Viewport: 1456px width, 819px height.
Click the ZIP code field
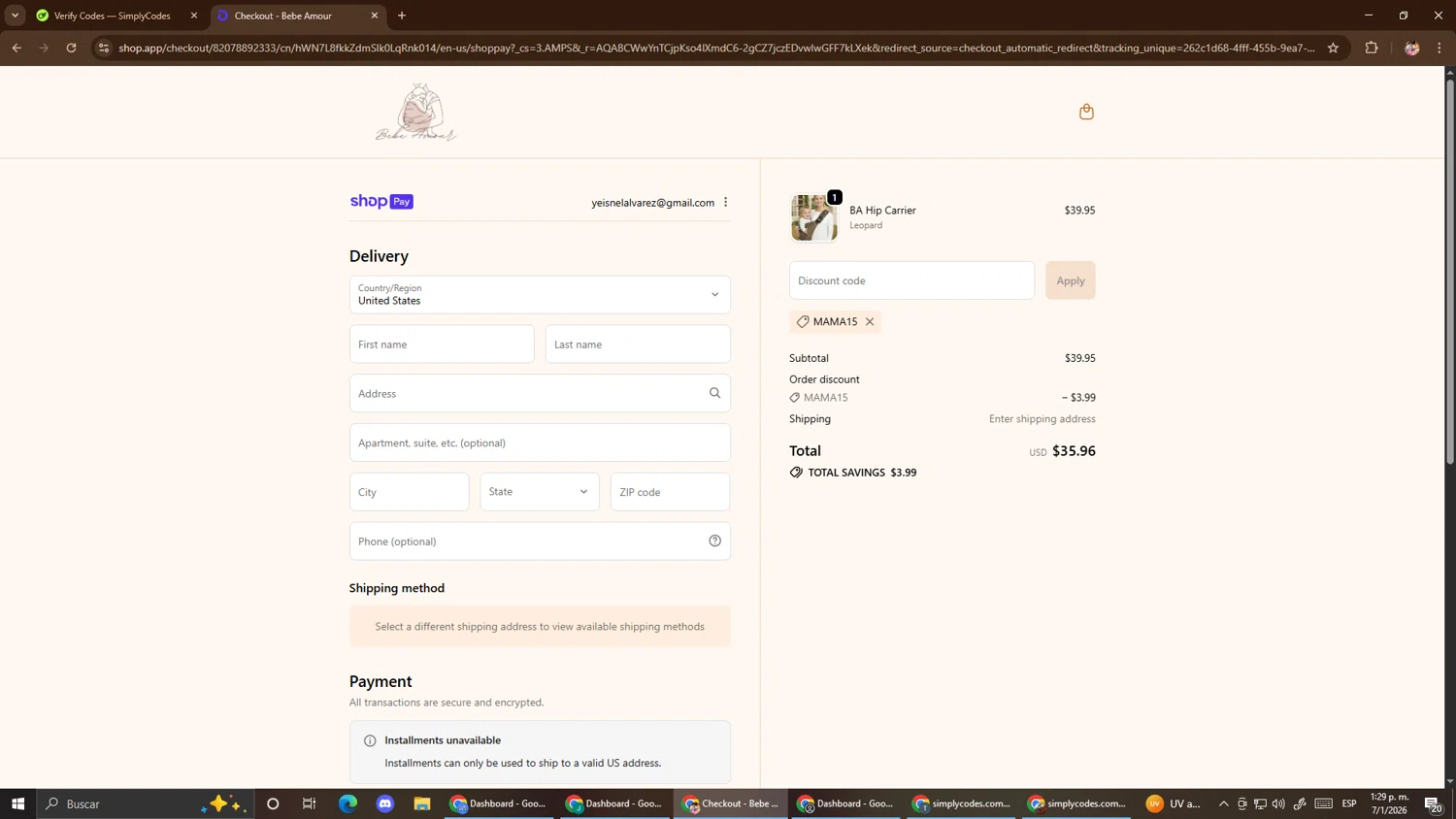coord(670,492)
